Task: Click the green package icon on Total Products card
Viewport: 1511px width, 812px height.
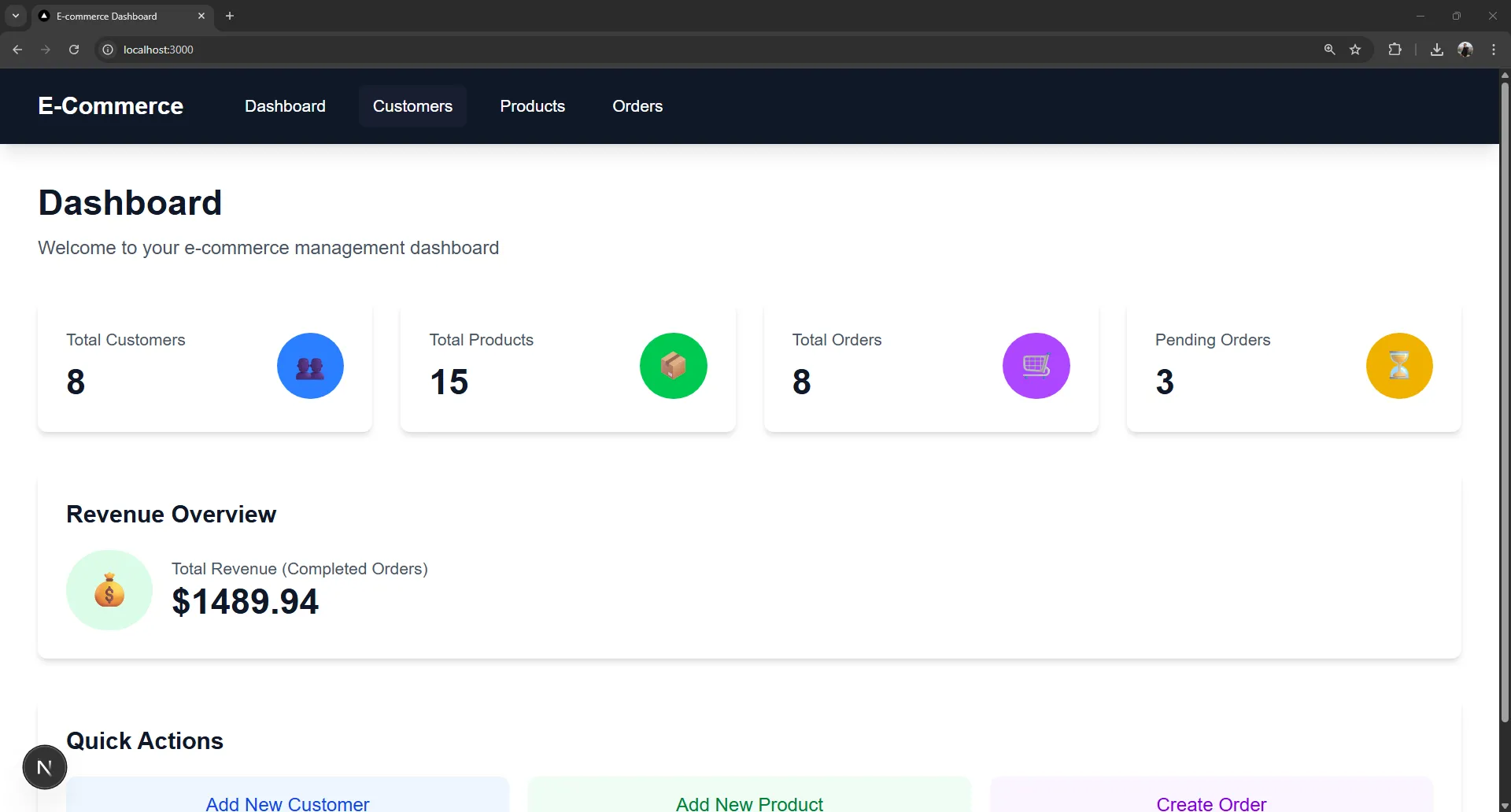Action: tap(673, 365)
